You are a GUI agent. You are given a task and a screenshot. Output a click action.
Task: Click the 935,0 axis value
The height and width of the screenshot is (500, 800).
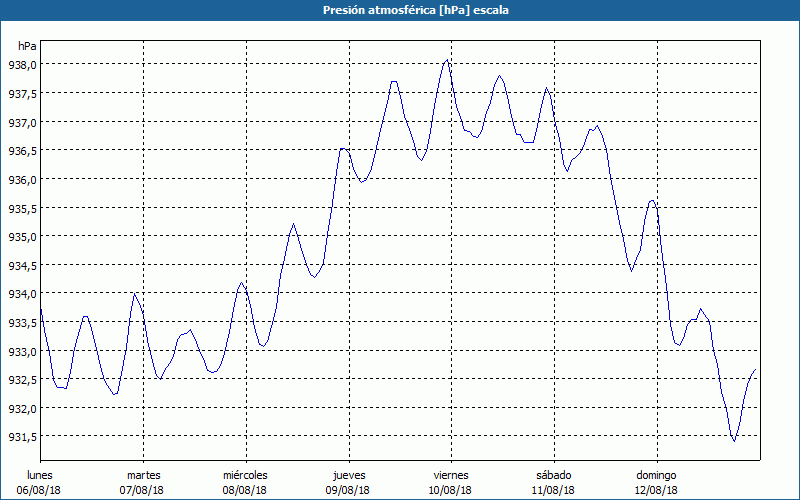(22, 237)
